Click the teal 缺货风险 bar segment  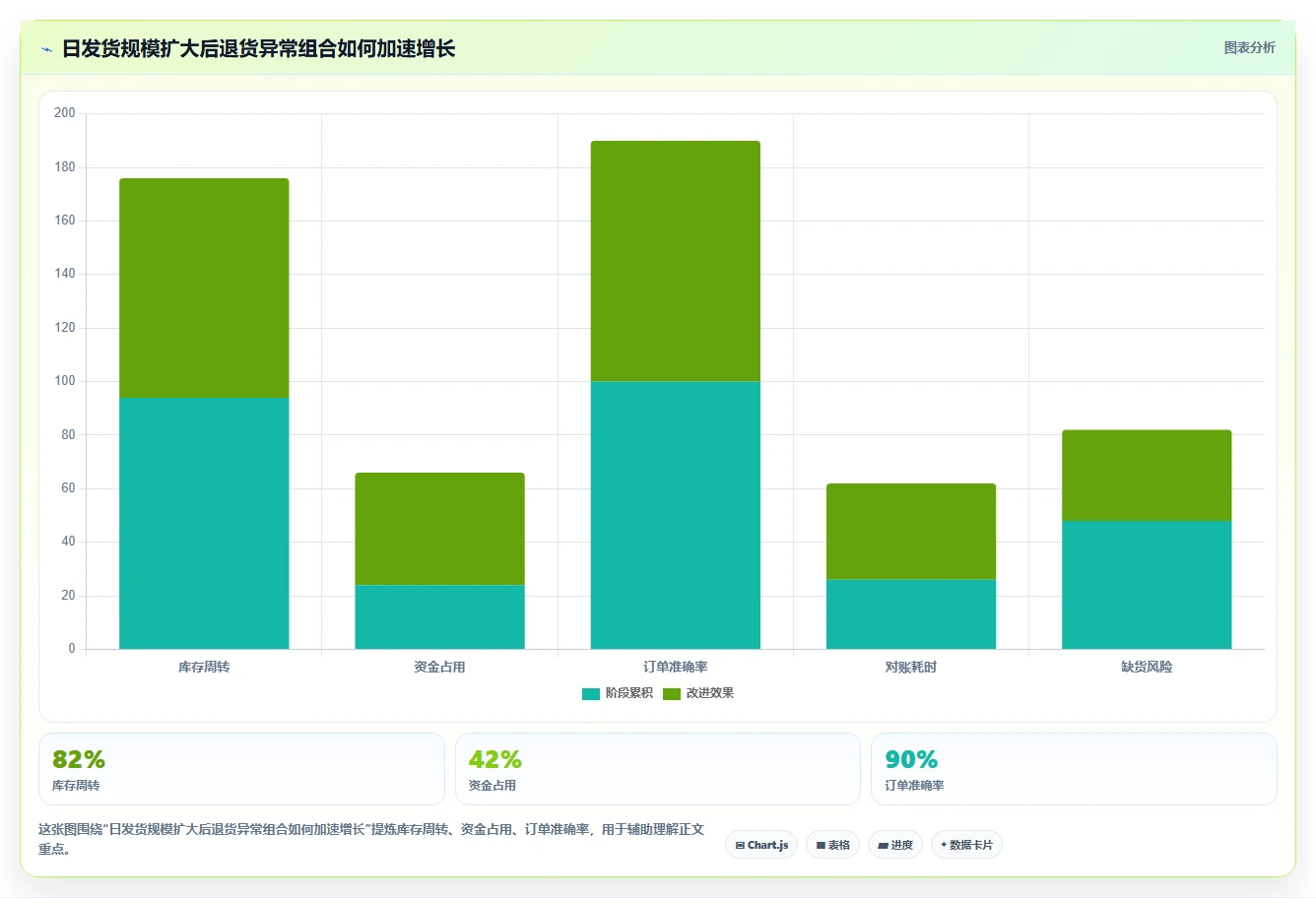[1147, 585]
